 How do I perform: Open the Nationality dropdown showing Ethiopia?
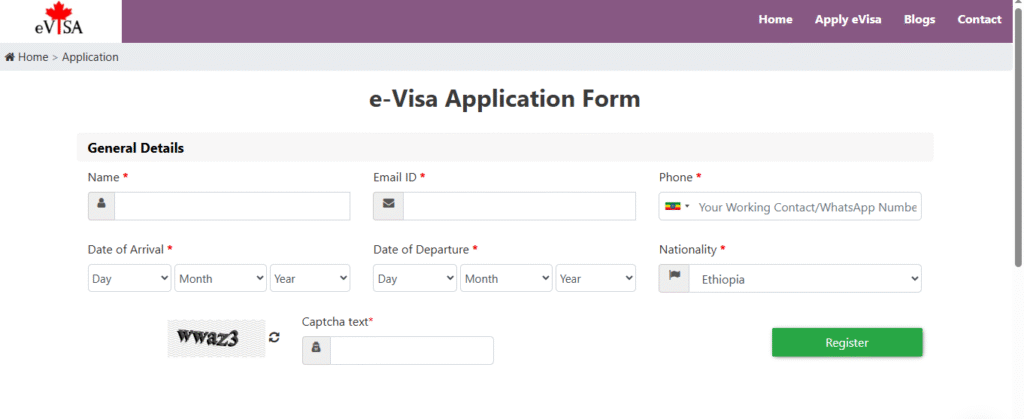806,279
